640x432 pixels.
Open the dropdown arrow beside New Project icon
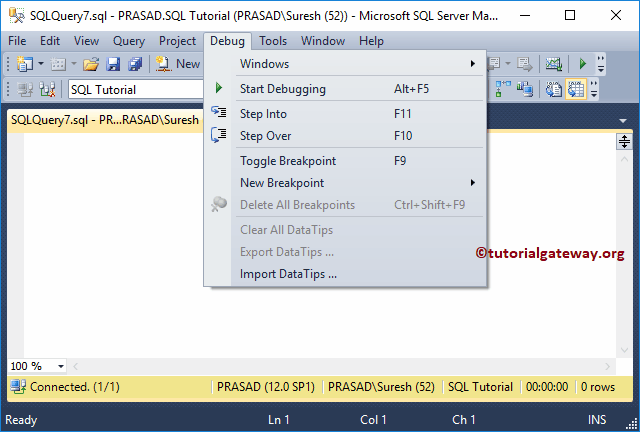[x=40, y=64]
